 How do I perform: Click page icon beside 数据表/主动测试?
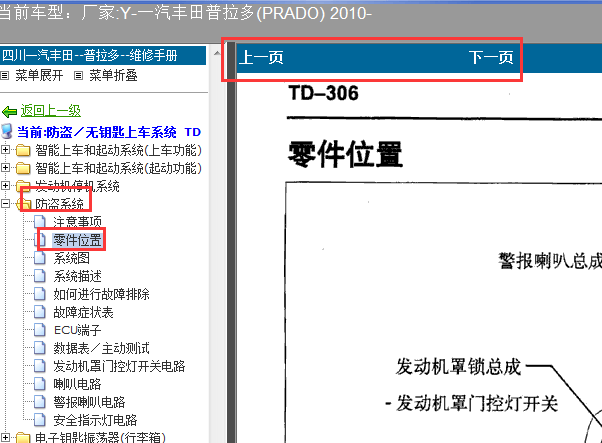40,348
